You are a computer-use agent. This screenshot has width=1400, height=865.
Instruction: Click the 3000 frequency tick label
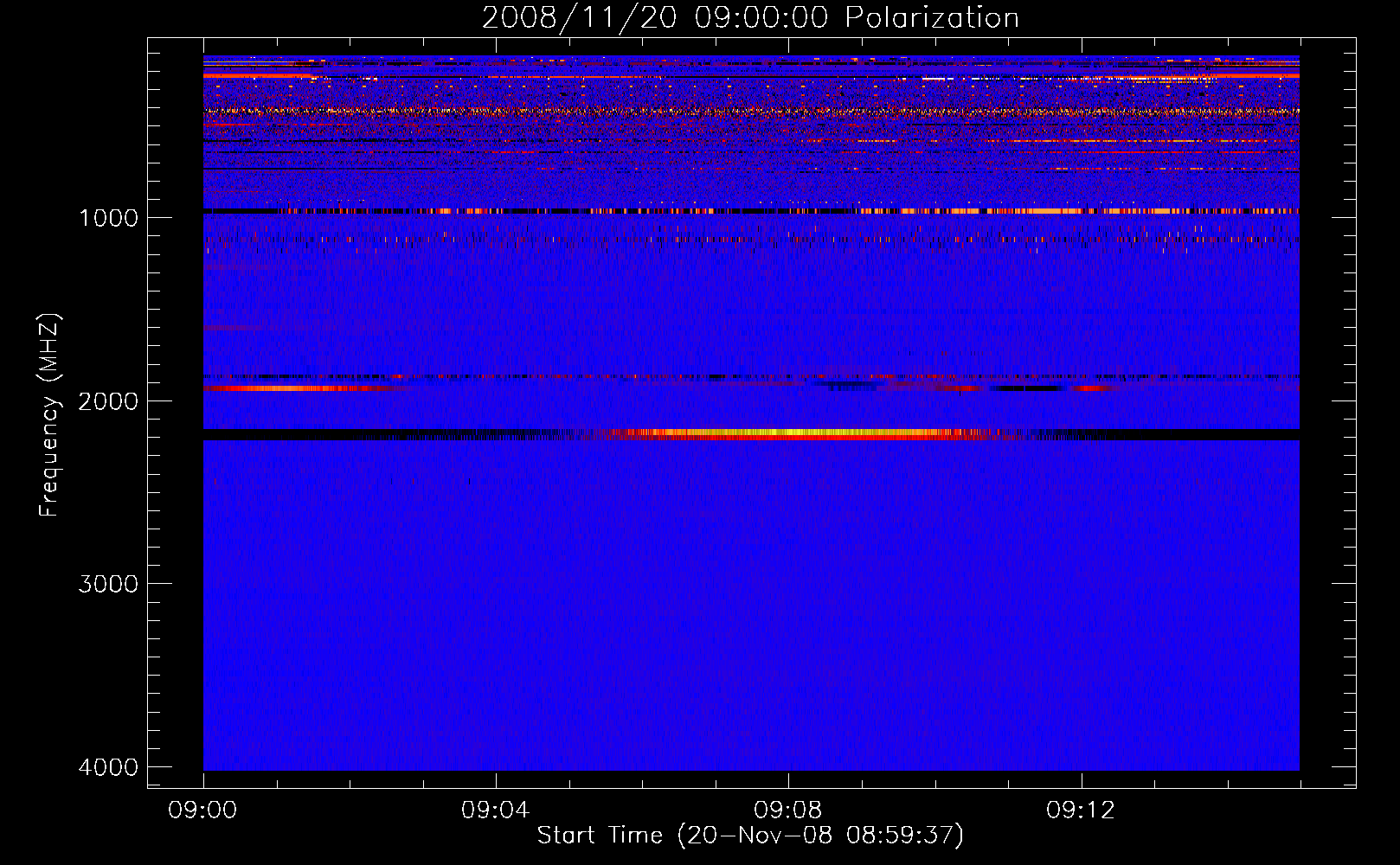(x=108, y=584)
